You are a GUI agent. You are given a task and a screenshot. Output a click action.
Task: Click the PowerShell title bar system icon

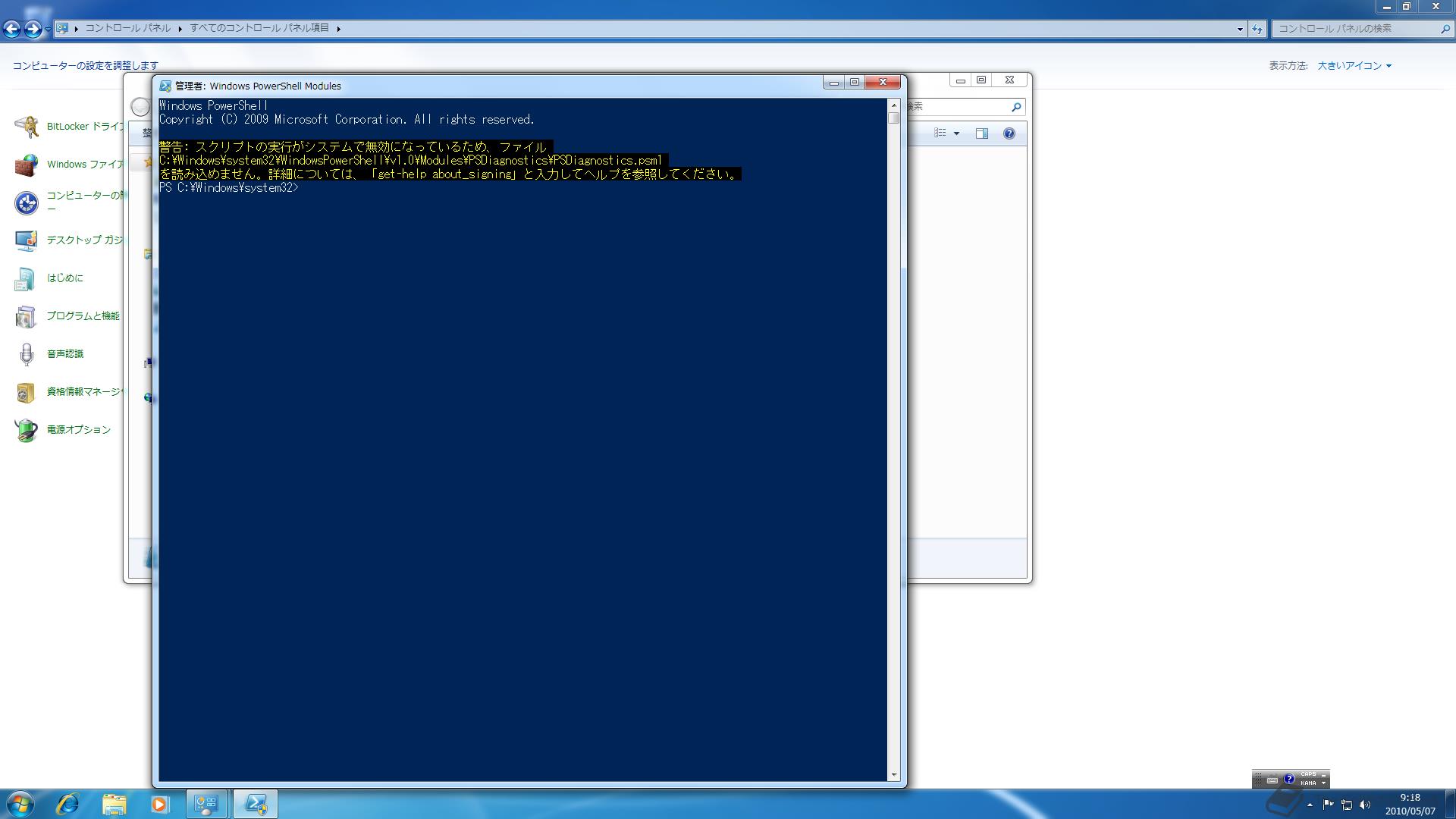pos(165,86)
